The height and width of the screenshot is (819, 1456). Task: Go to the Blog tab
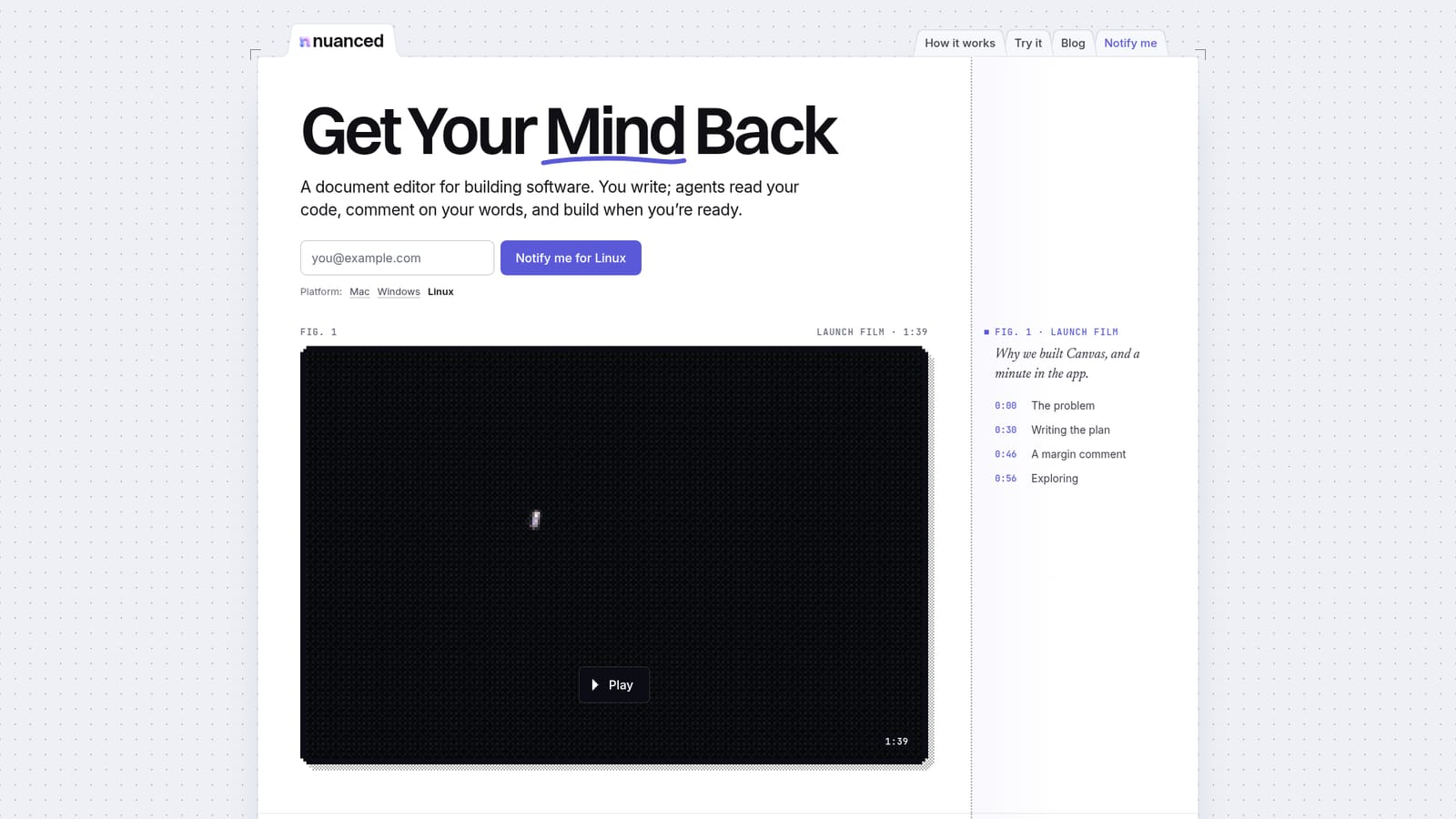click(1073, 43)
